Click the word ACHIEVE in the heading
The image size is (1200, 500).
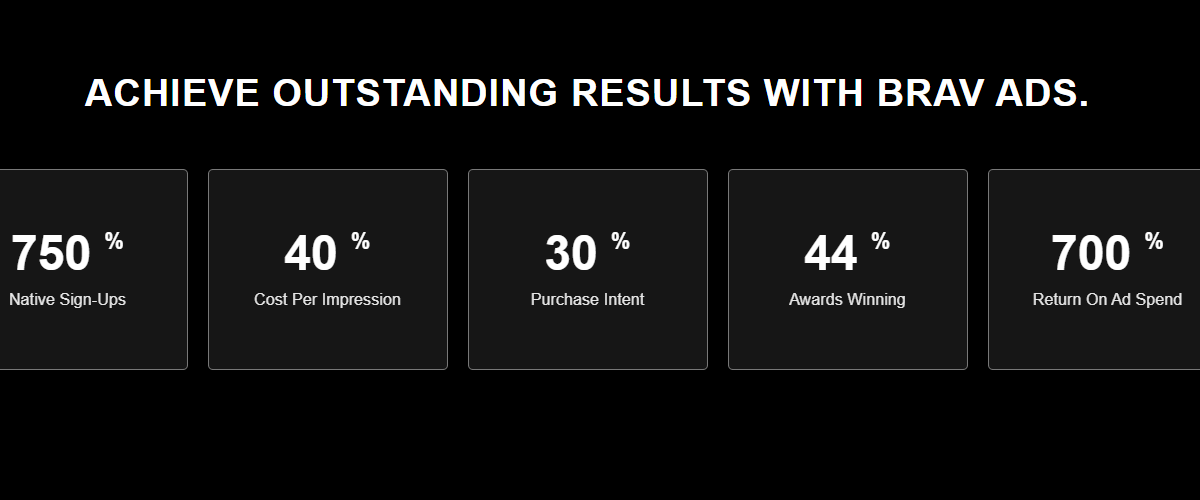coord(172,93)
